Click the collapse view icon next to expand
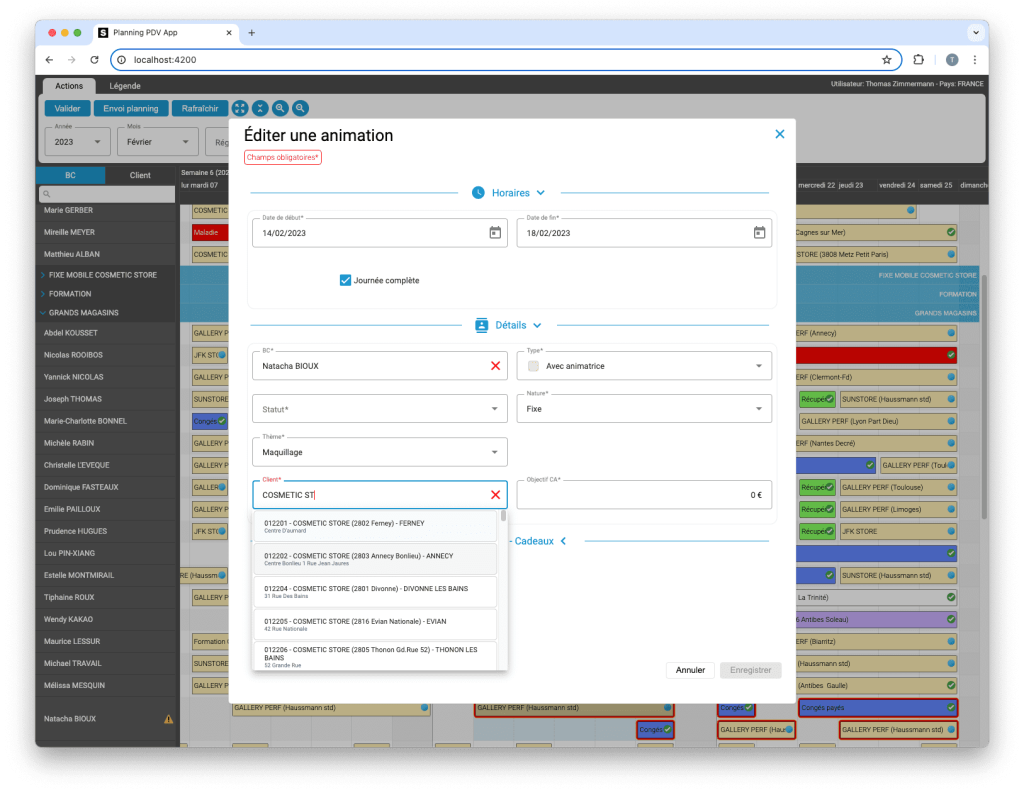This screenshot has height=790, width=1024. click(x=259, y=108)
